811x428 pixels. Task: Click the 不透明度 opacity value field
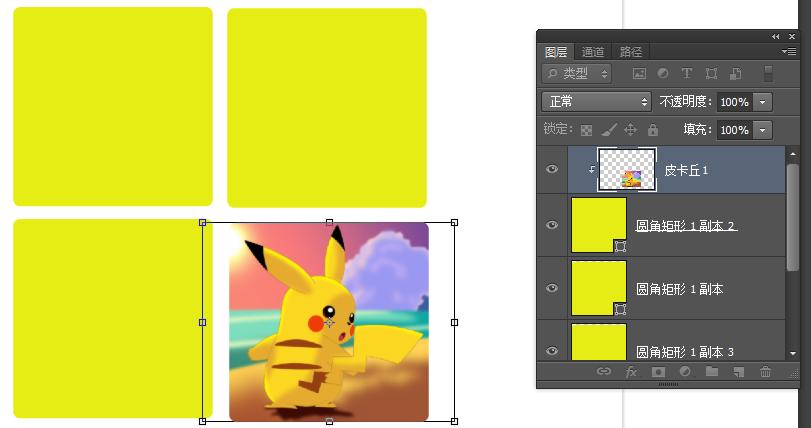coord(734,102)
